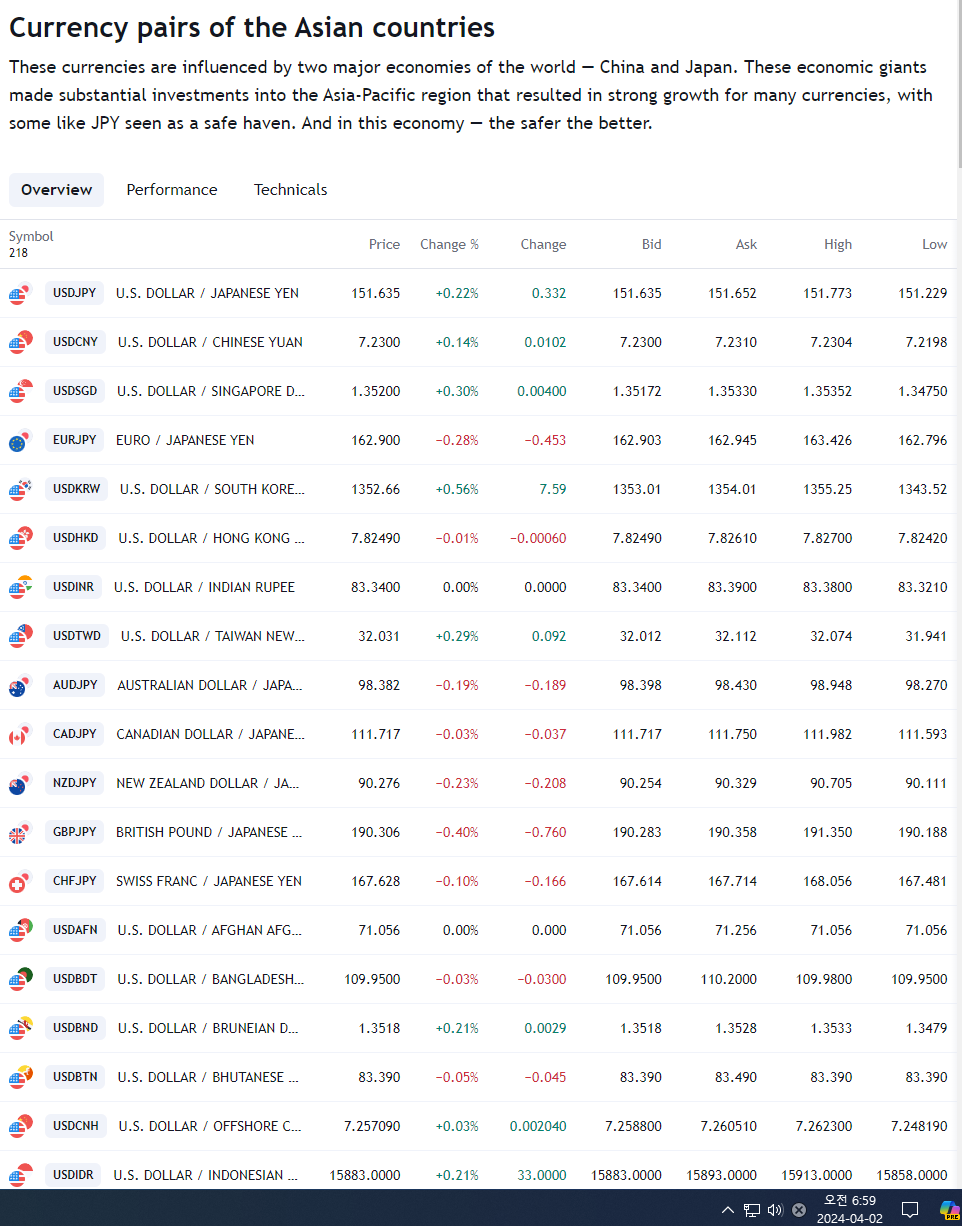The image size is (962, 1226).
Task: Click the USDINR flag pair icon
Action: tap(20, 588)
